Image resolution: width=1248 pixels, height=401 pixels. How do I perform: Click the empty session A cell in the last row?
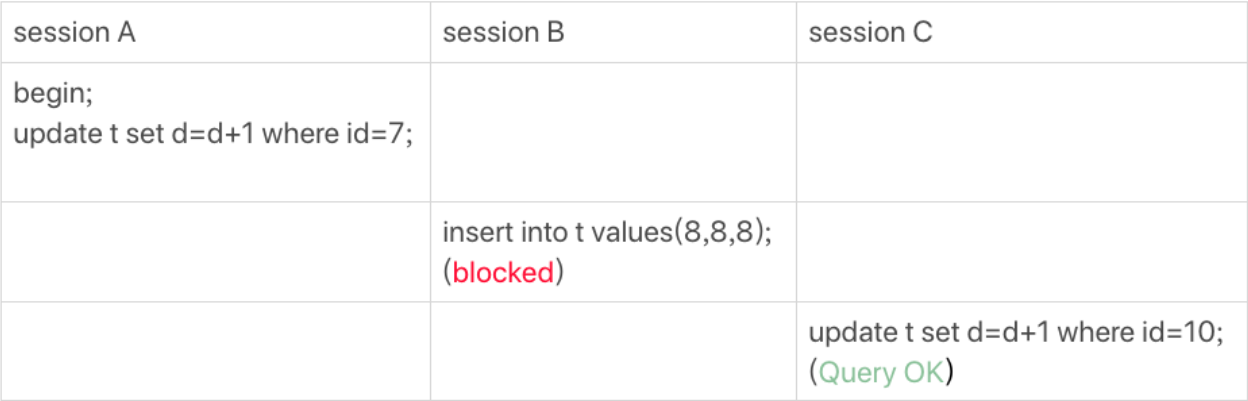215,351
